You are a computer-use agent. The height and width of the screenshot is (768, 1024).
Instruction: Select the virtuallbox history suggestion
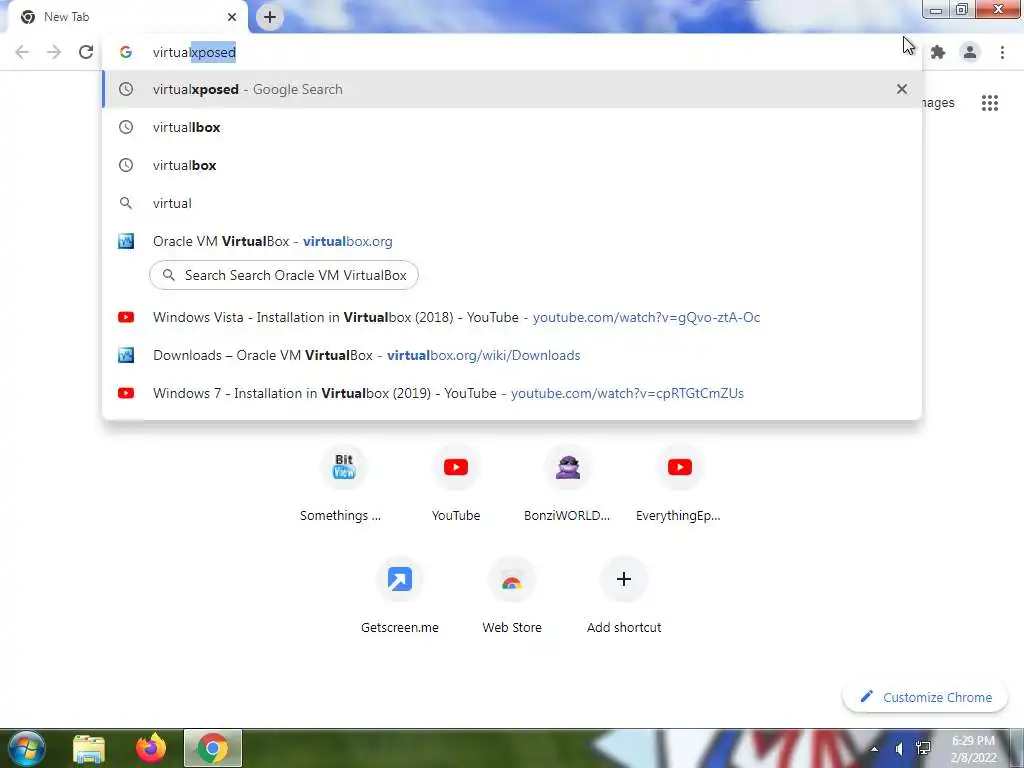pyautogui.click(x=512, y=127)
